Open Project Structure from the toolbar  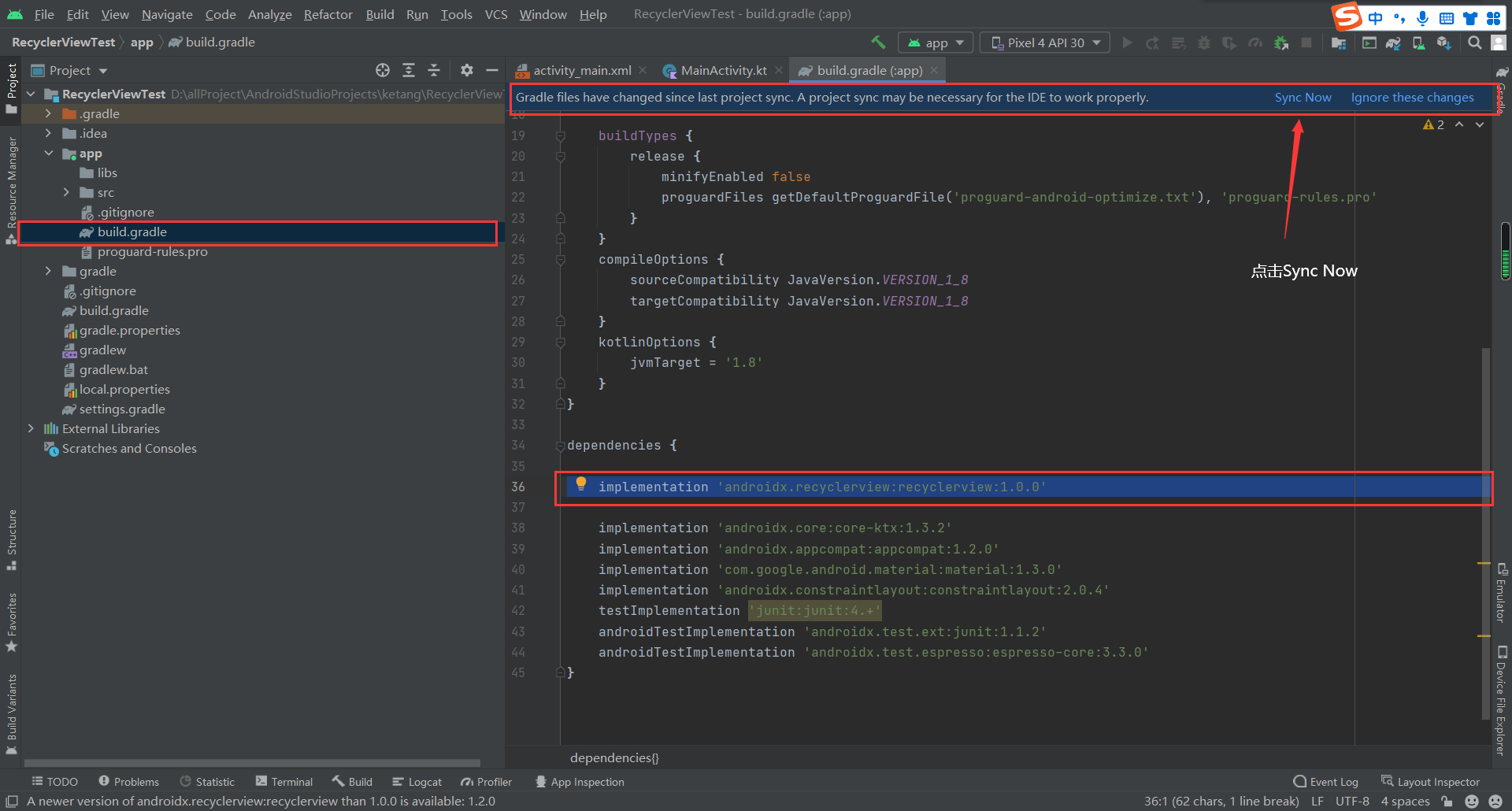click(1339, 43)
